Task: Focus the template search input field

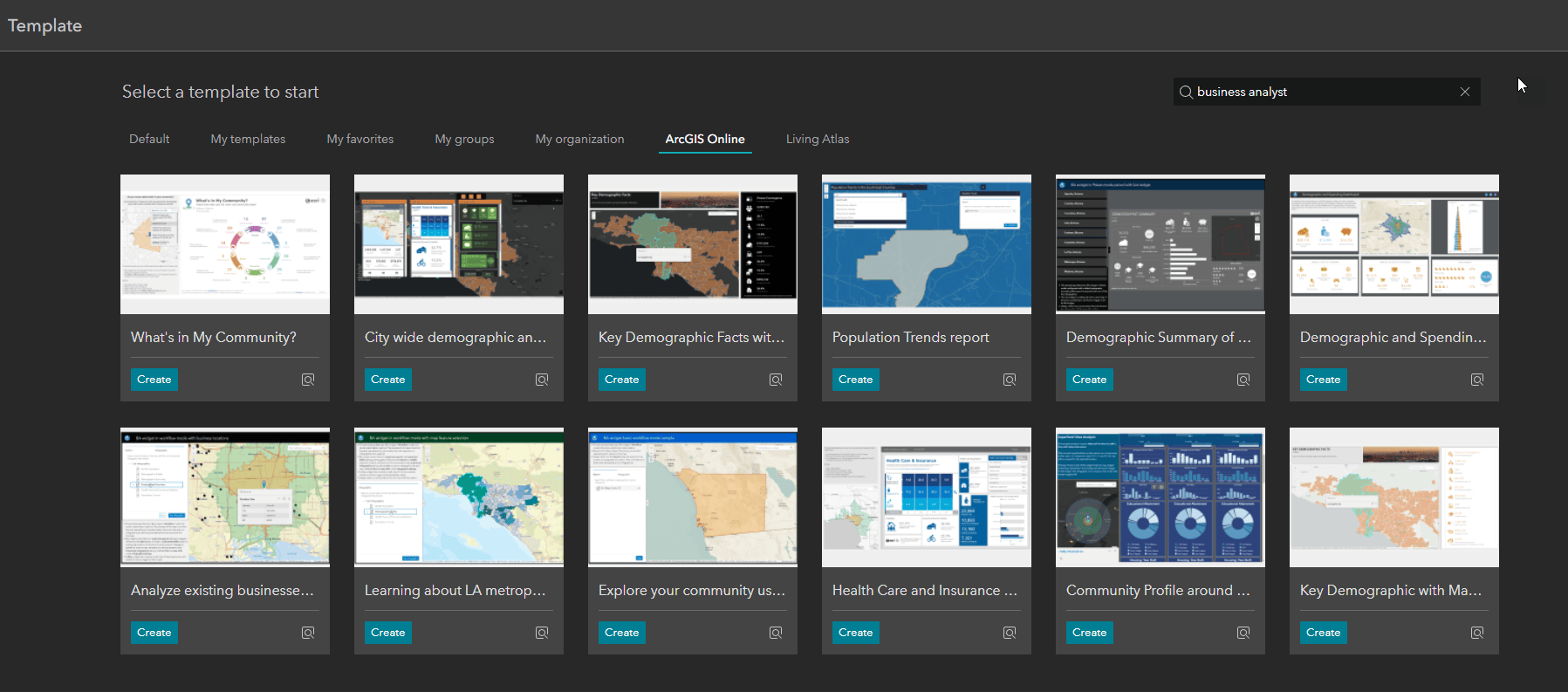Action: 1326,92
